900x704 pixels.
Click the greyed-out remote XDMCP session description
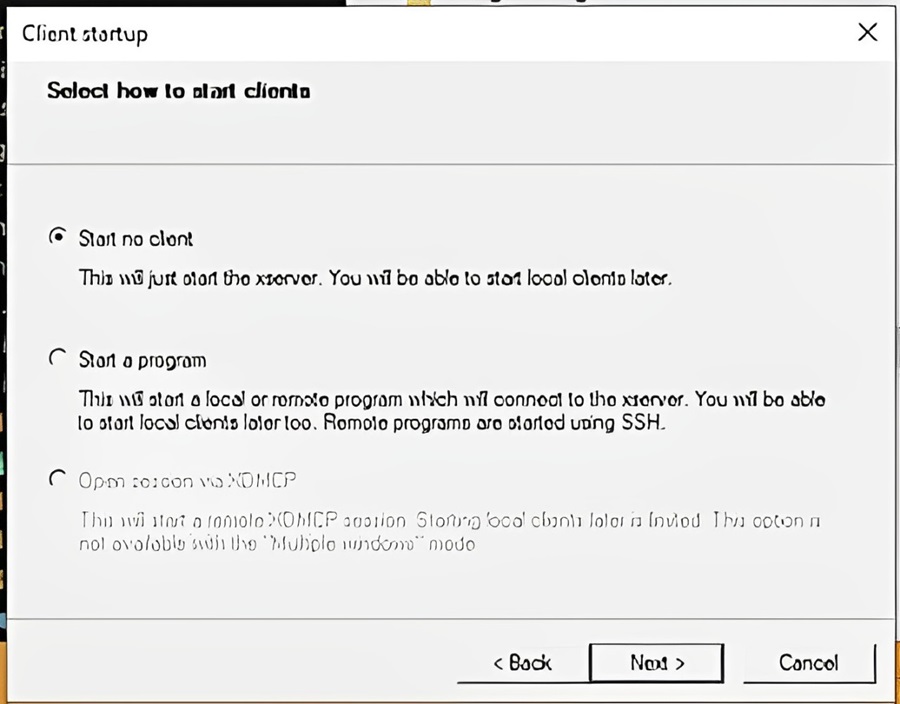click(x=450, y=521)
